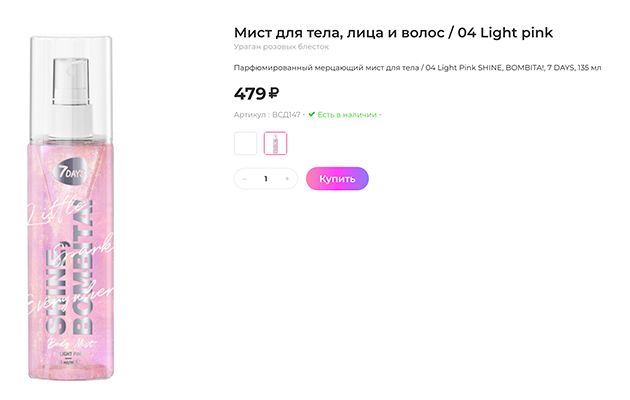Click the quantity input field

(266, 179)
